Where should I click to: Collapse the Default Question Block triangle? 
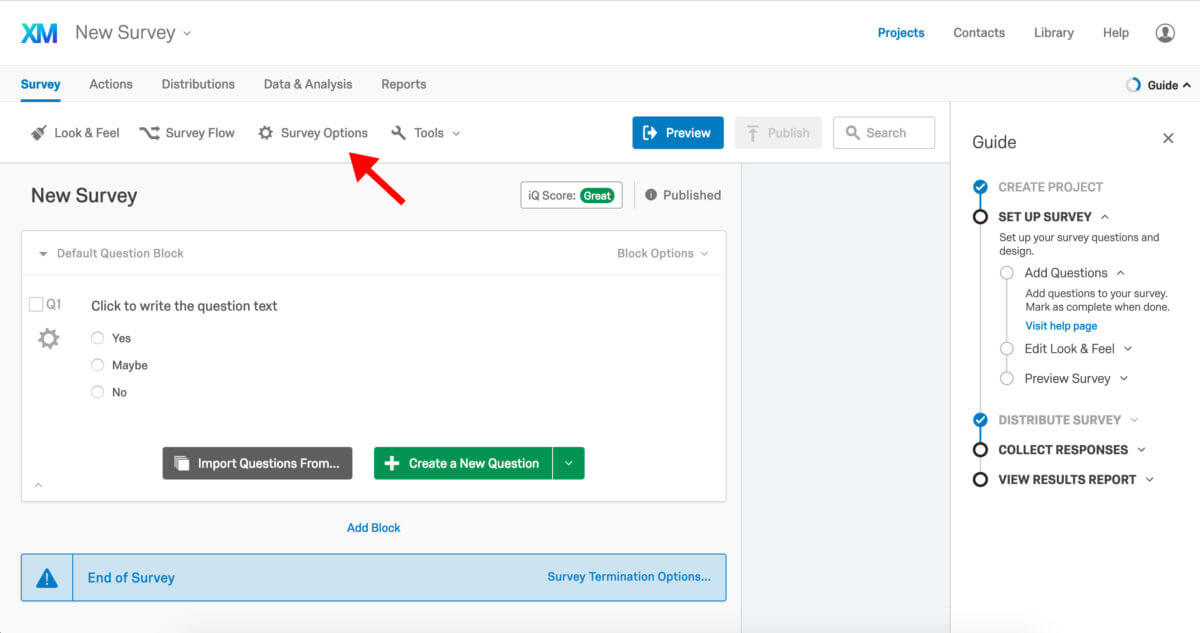(x=43, y=254)
